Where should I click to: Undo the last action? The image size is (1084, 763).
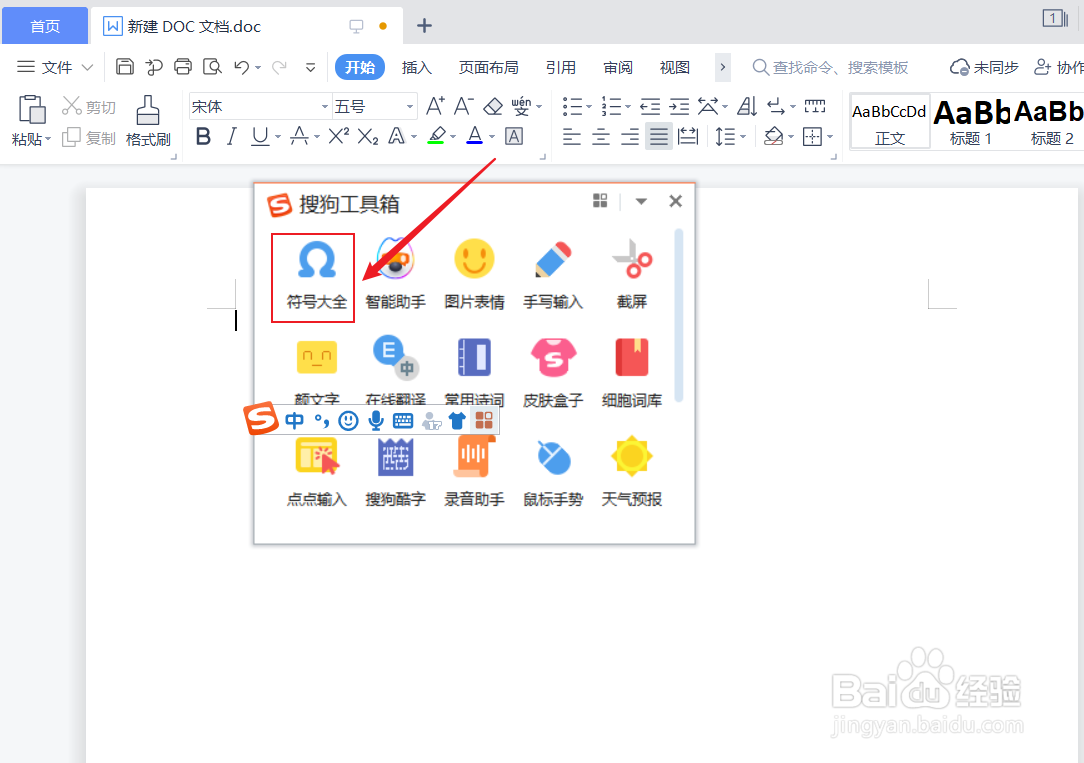241,67
